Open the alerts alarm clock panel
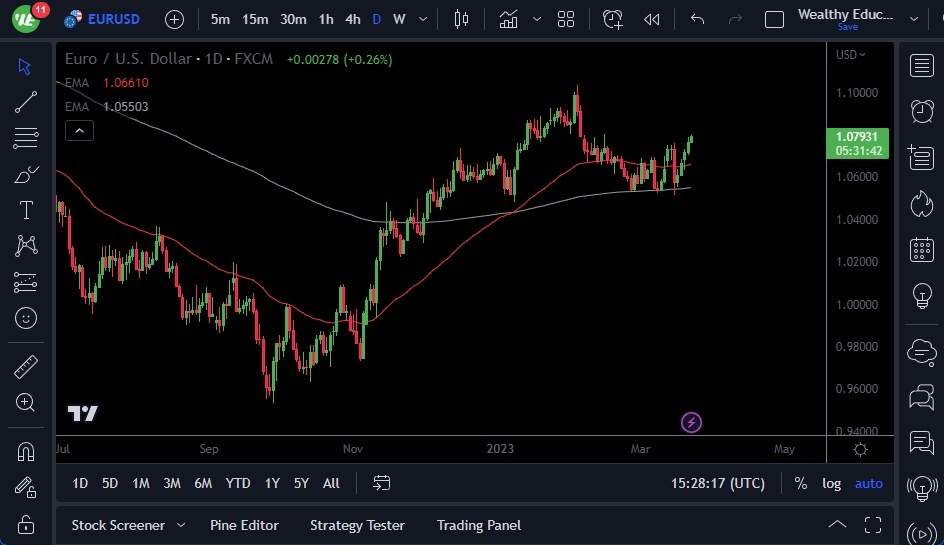Viewport: 944px width, 545px height. [x=921, y=111]
